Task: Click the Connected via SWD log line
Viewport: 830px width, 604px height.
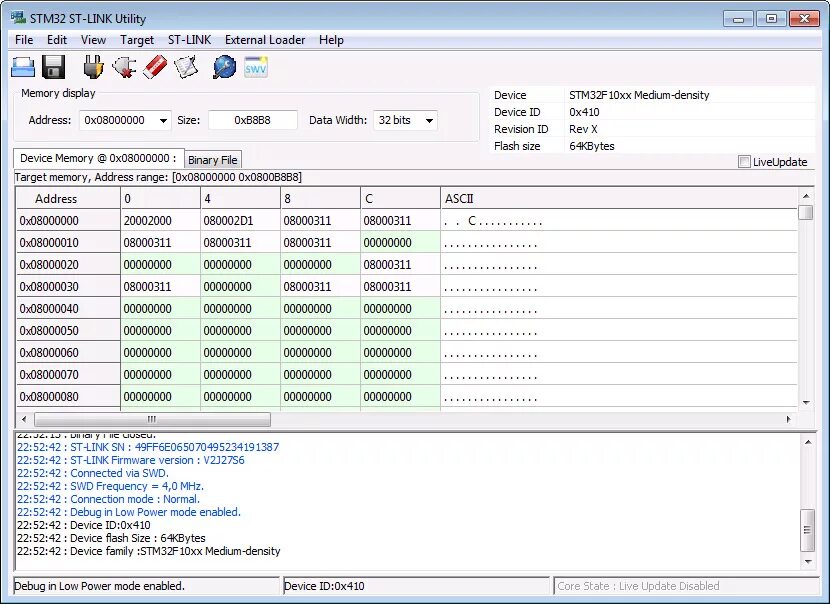Action: pos(93,473)
